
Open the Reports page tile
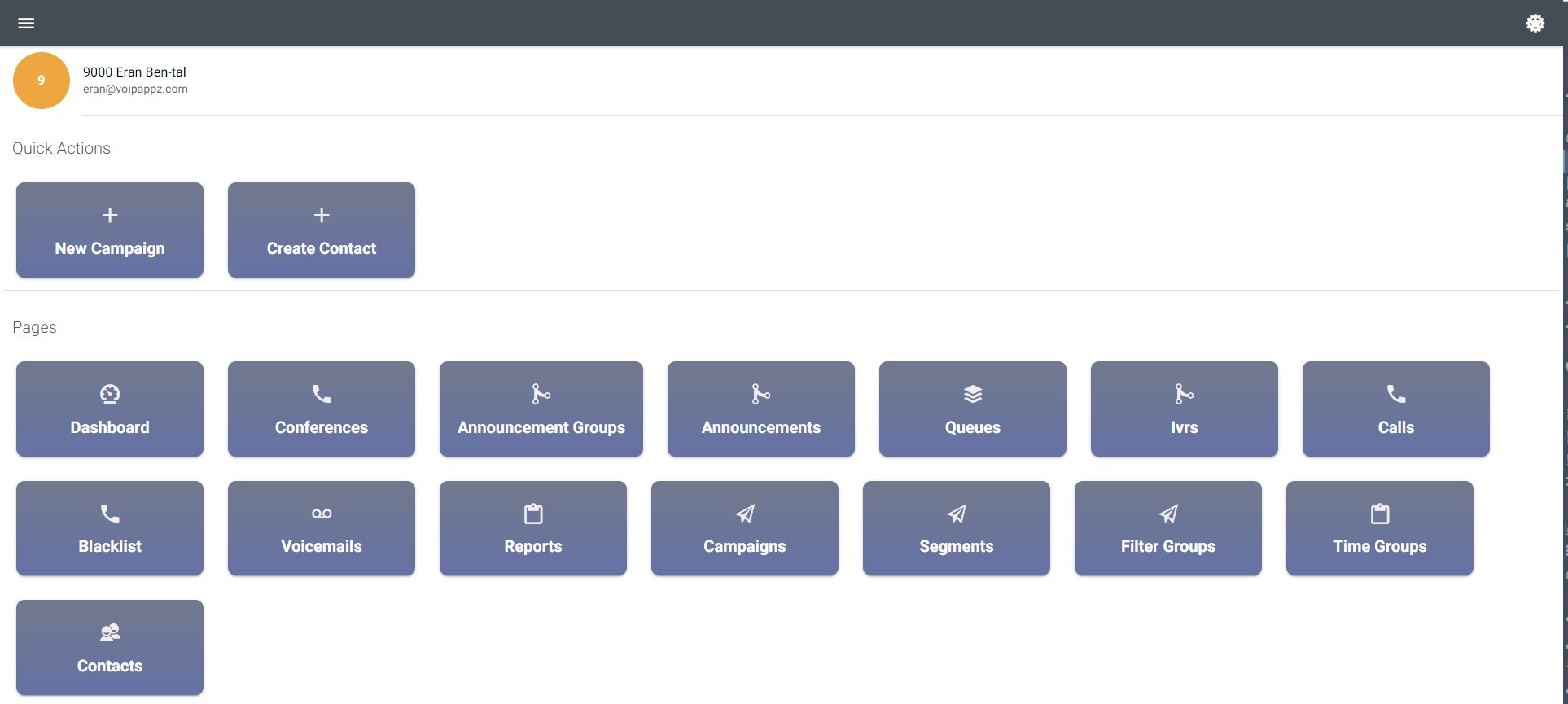[x=533, y=528]
